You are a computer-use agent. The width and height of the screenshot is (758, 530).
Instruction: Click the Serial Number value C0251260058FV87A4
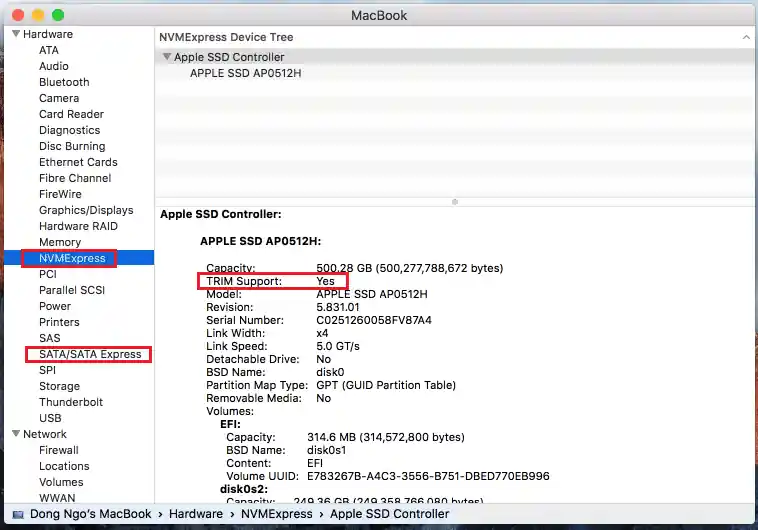374,320
